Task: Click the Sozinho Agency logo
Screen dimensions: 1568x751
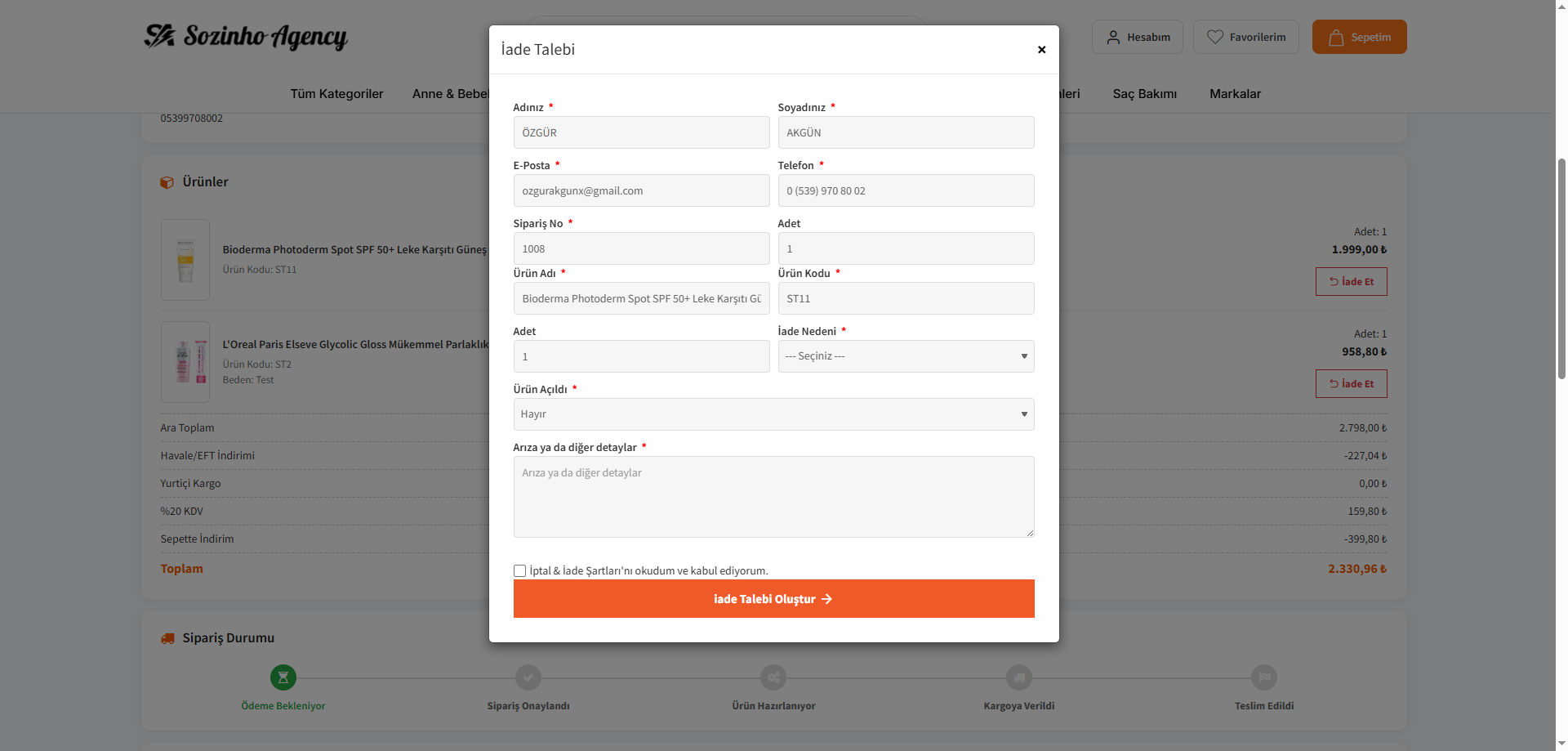Action: pyautogui.click(x=246, y=36)
